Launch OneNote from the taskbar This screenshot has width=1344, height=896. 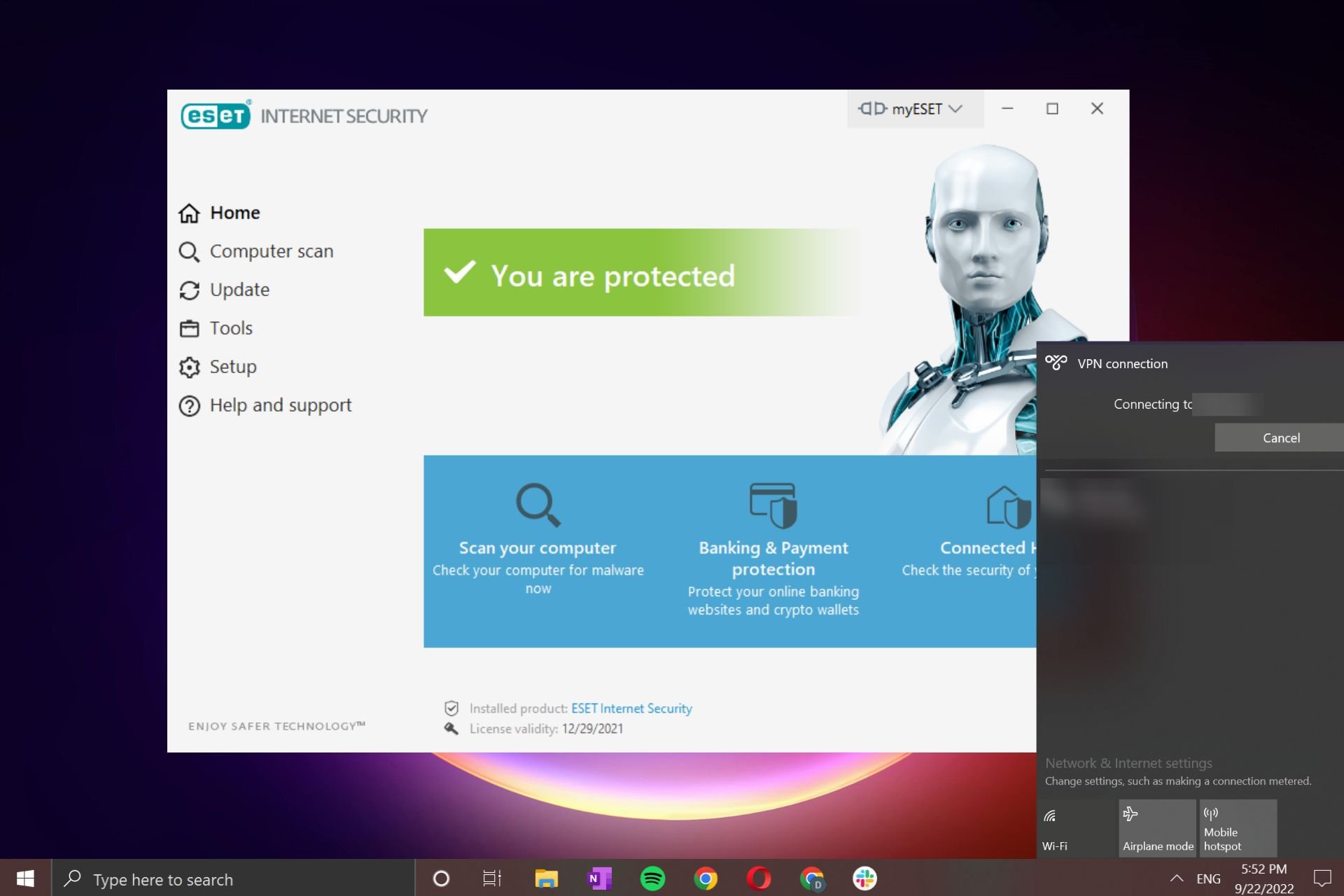pyautogui.click(x=599, y=878)
